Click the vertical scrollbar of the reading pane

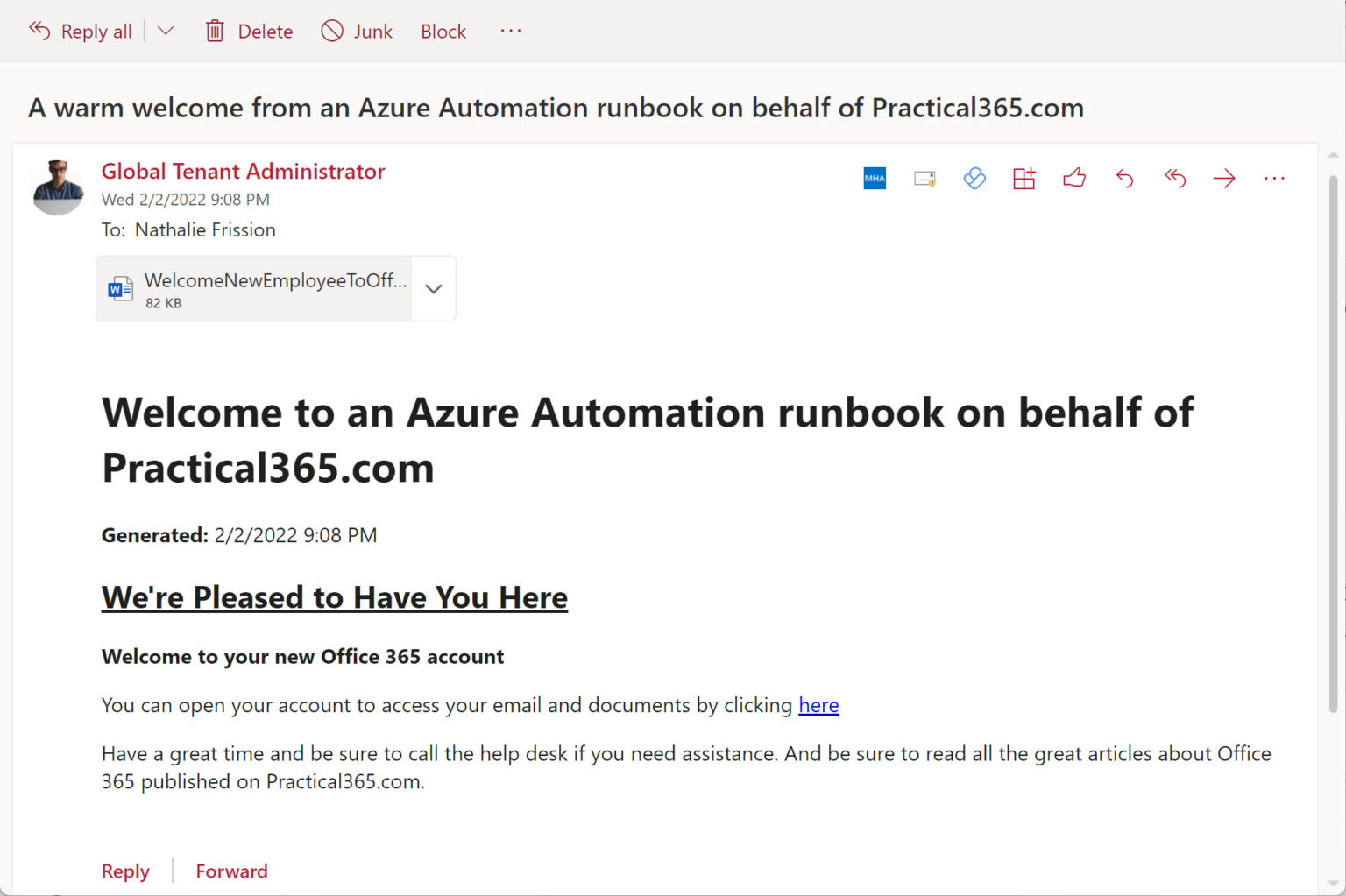(1333, 438)
